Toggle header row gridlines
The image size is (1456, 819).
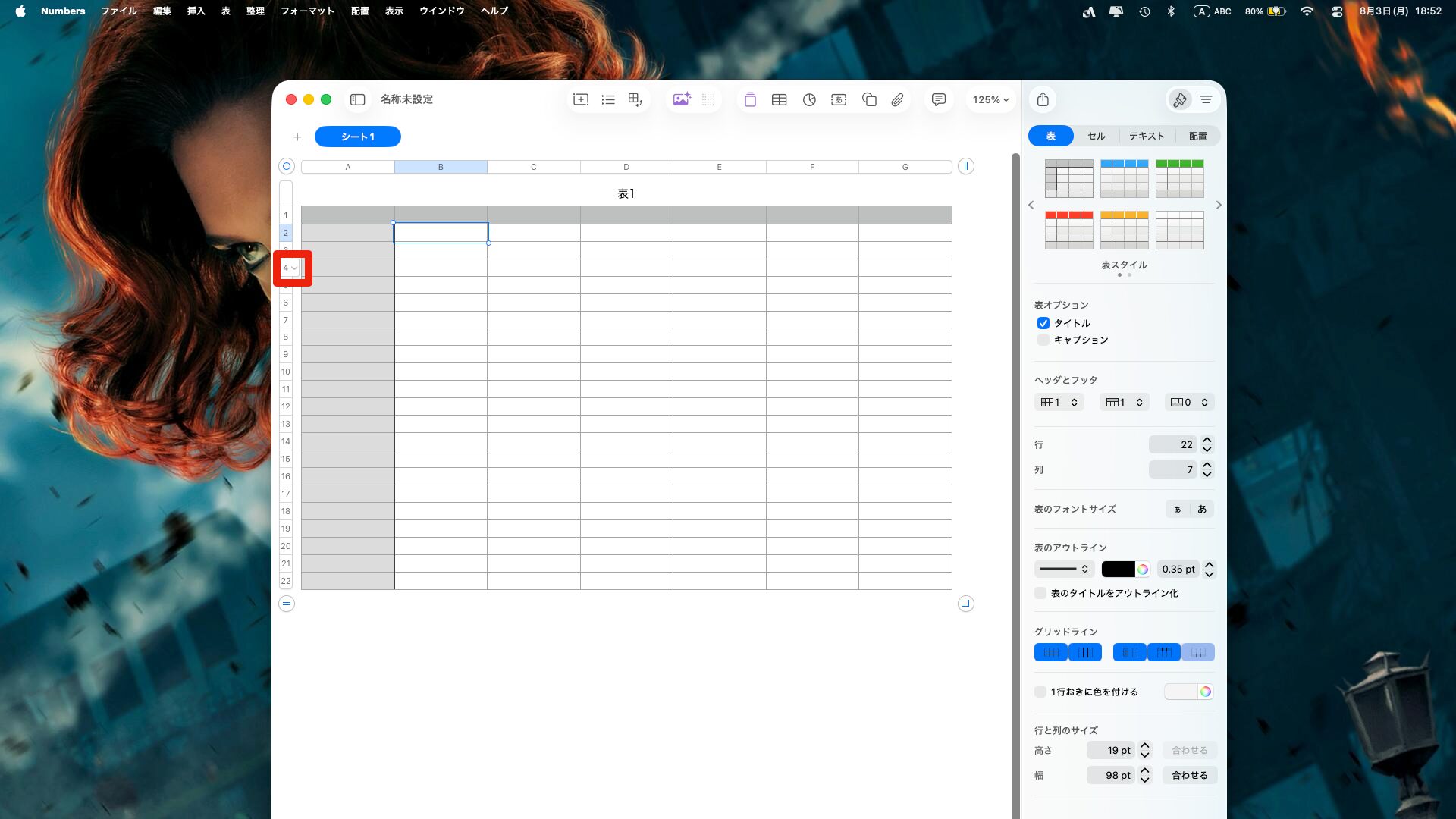1164,652
